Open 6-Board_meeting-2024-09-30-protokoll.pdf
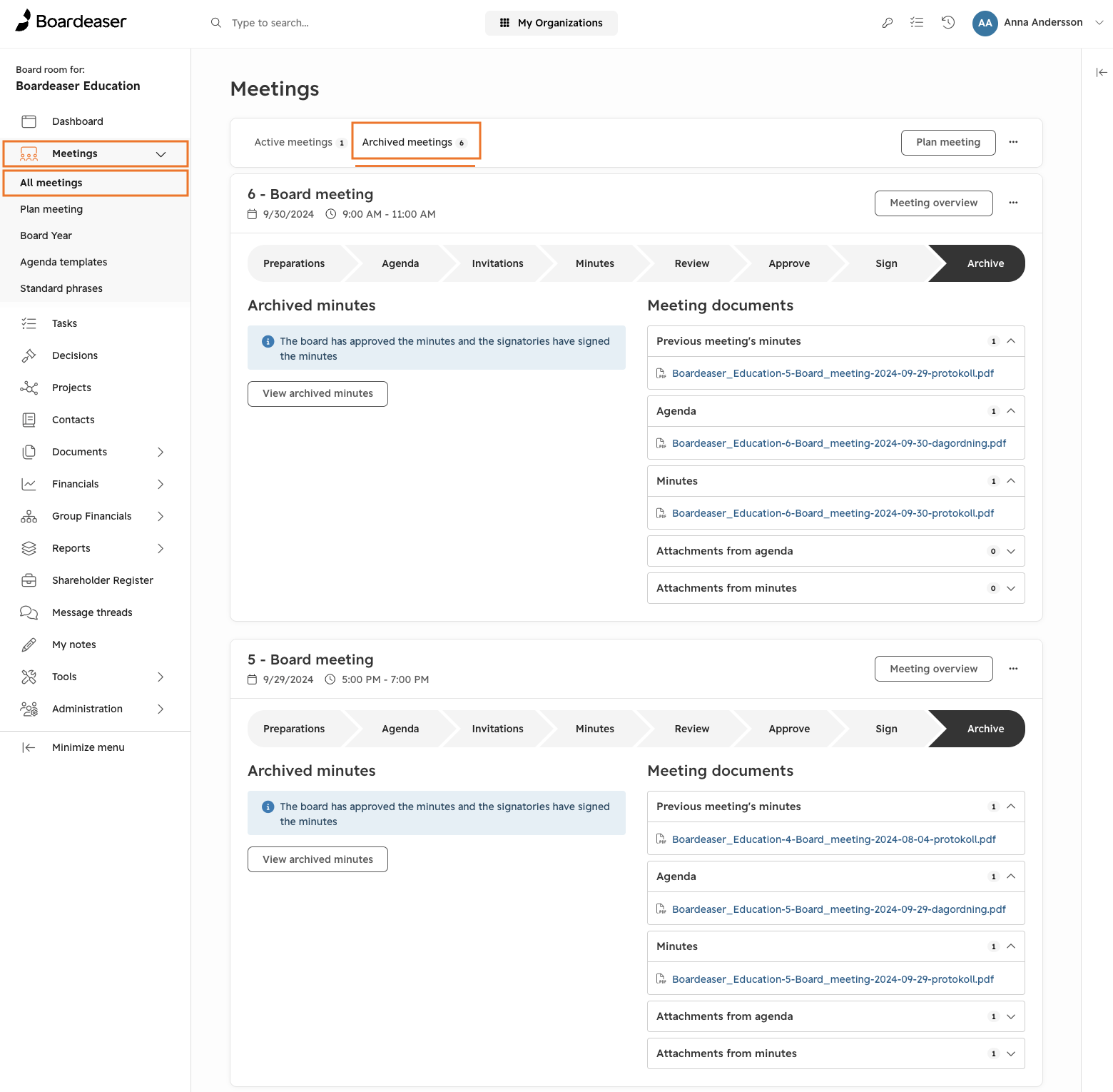 click(833, 513)
